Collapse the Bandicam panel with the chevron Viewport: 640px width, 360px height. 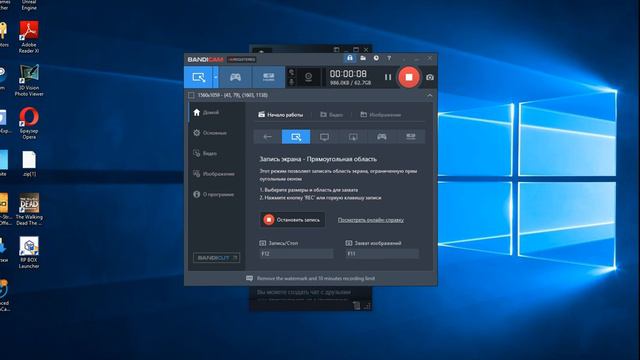click(x=429, y=95)
